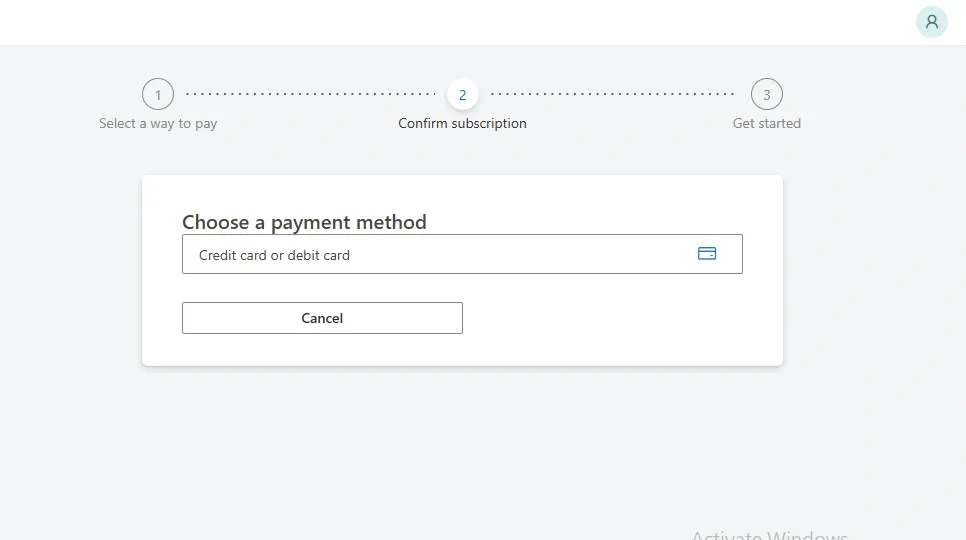Jump to the Get started step label

[766, 123]
